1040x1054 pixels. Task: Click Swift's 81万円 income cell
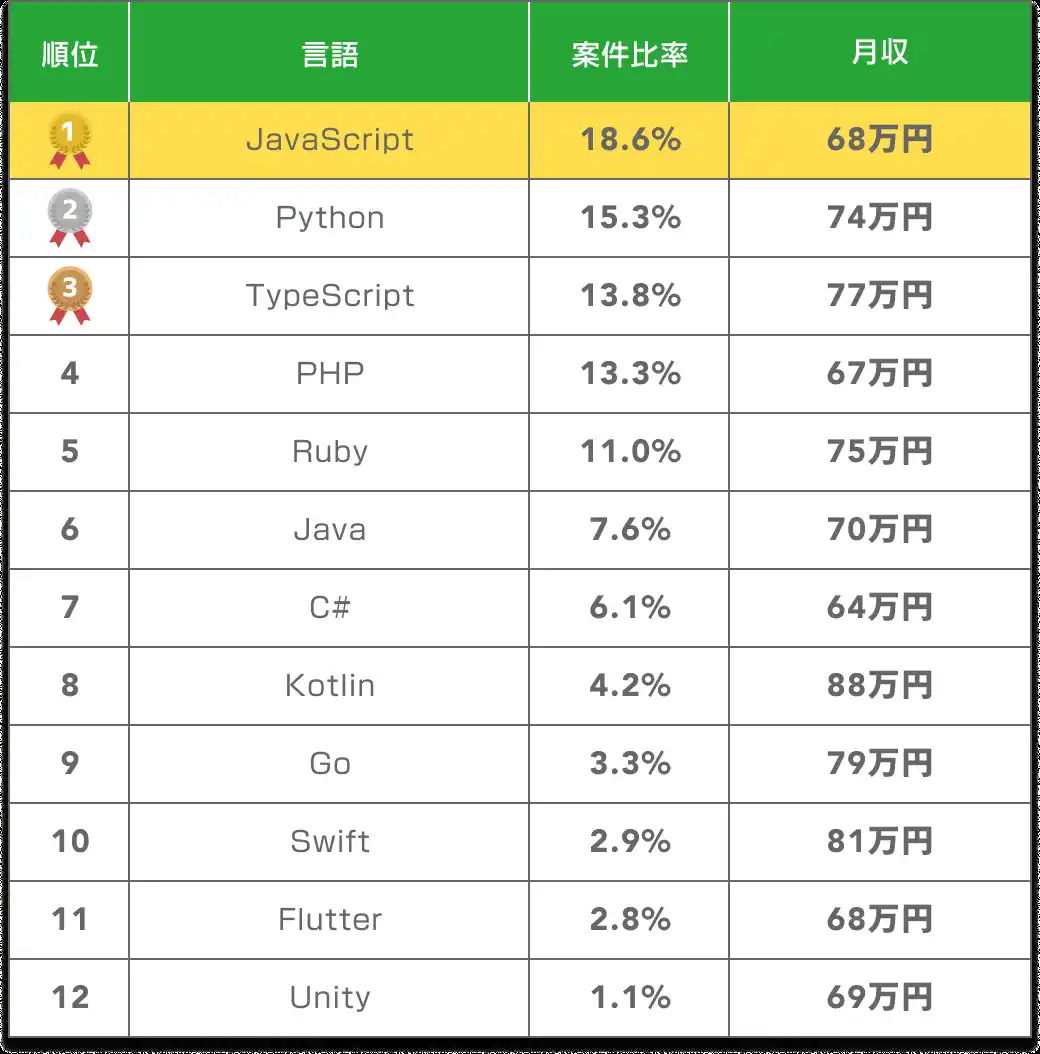[880, 842]
